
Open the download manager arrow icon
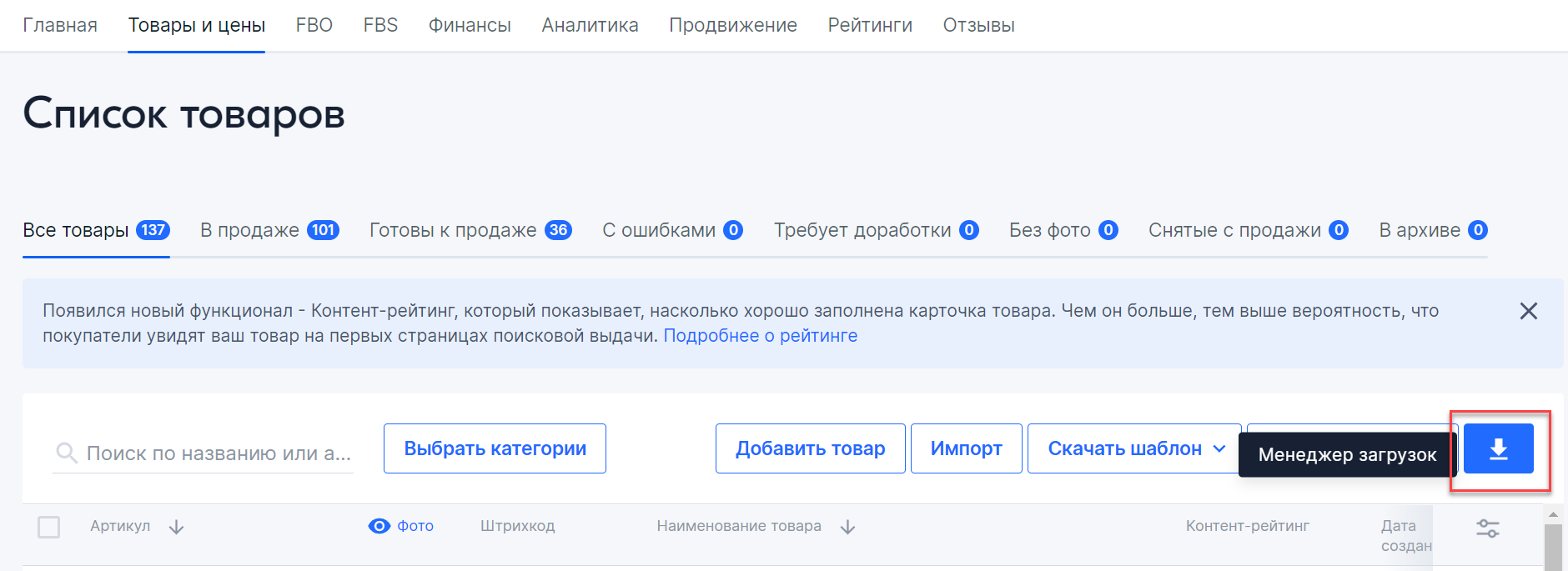[1498, 449]
